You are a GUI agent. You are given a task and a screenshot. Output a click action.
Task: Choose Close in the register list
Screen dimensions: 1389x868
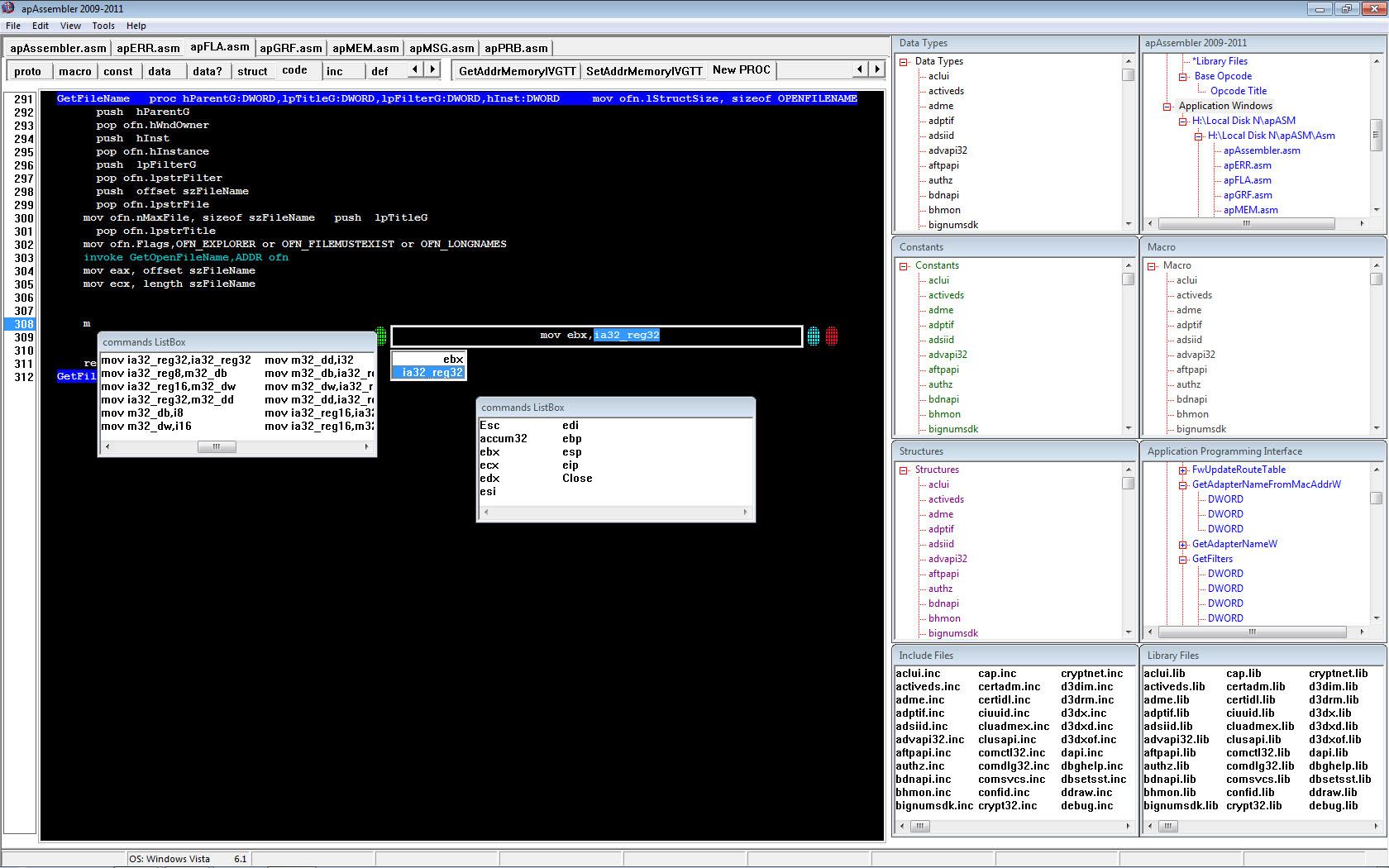pos(577,479)
